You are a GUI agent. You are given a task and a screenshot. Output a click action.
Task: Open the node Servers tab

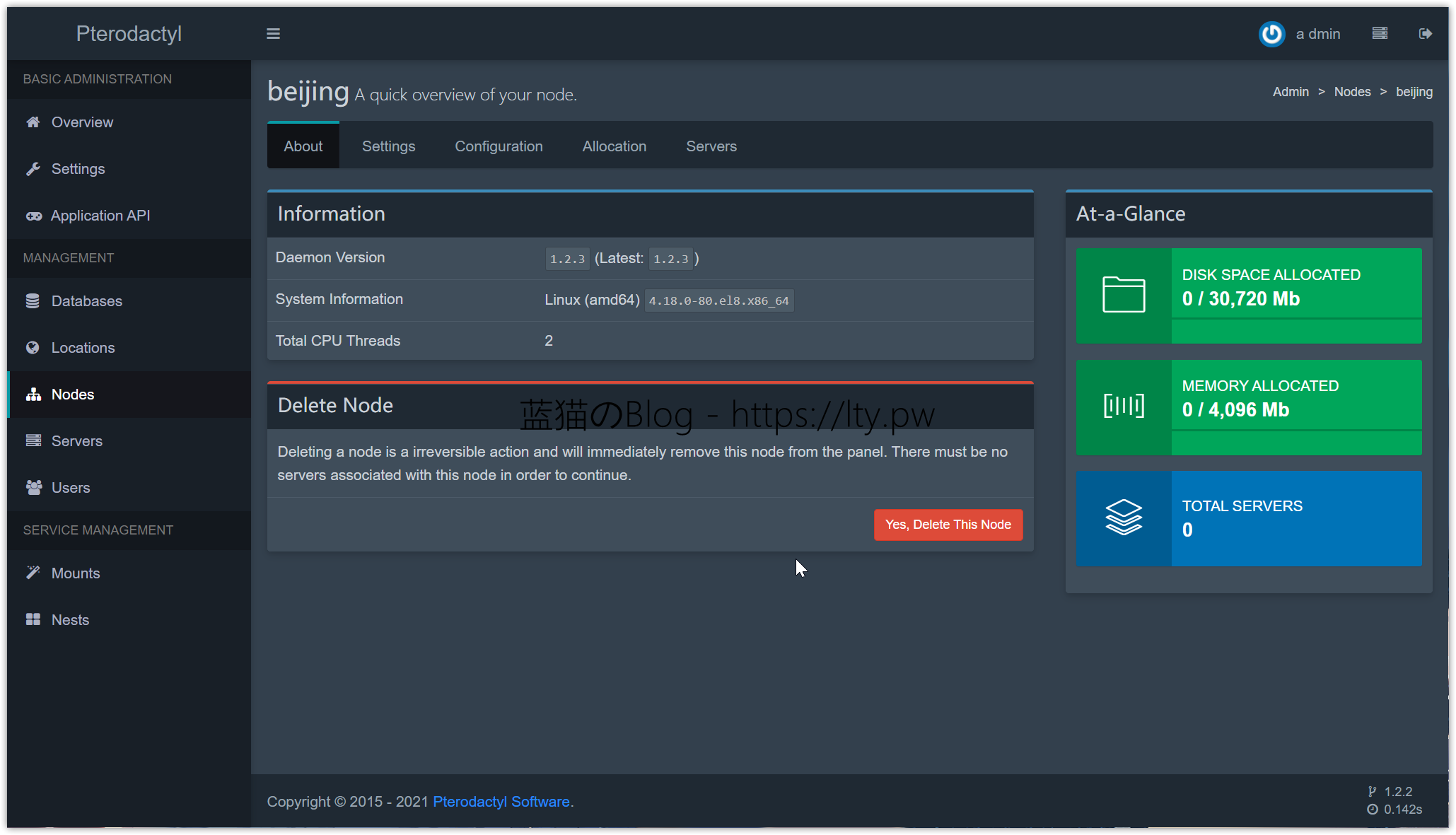711,146
